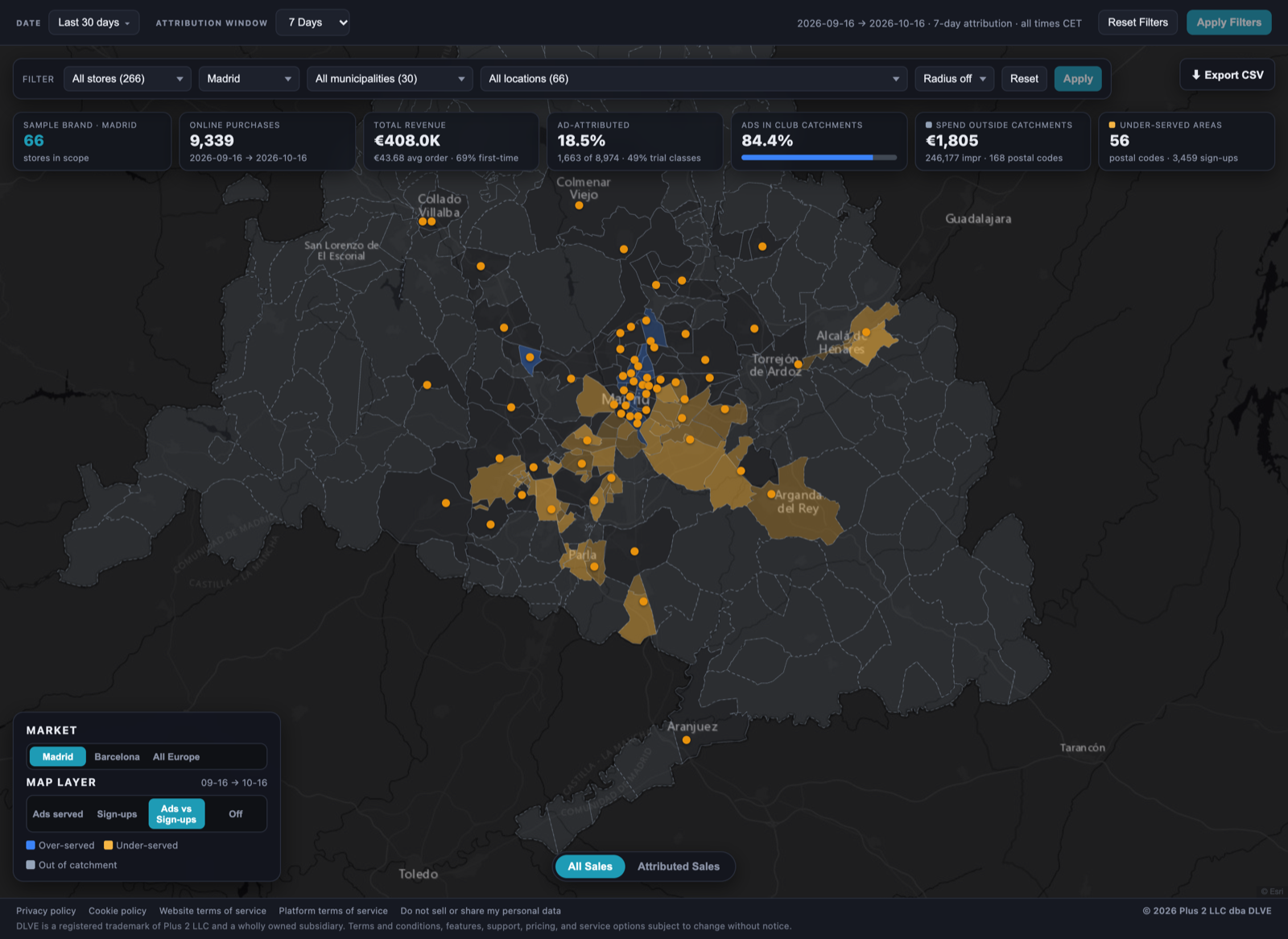Switch to the Attributed Sales tab

pos(679,867)
